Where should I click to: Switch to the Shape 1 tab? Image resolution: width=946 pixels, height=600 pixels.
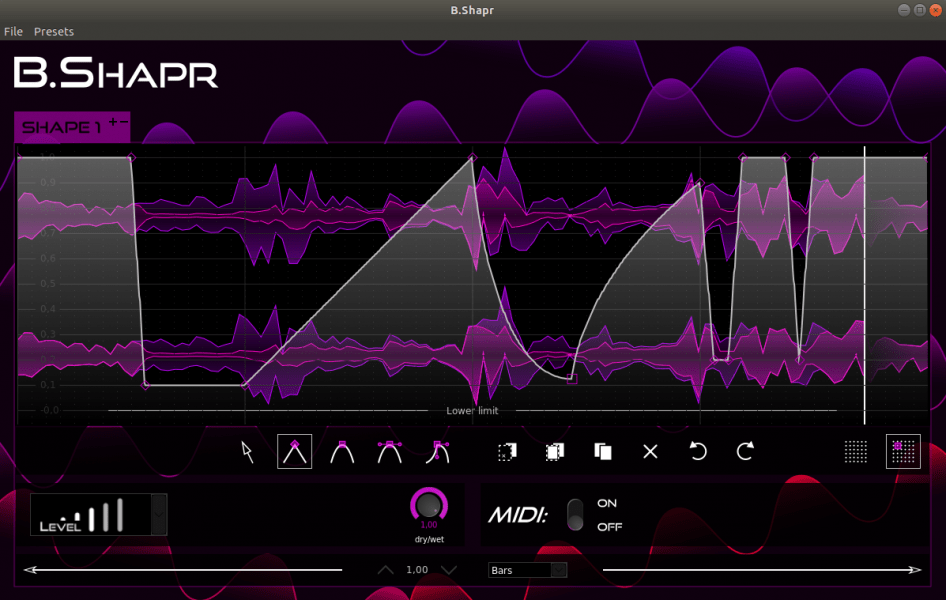tap(62, 127)
